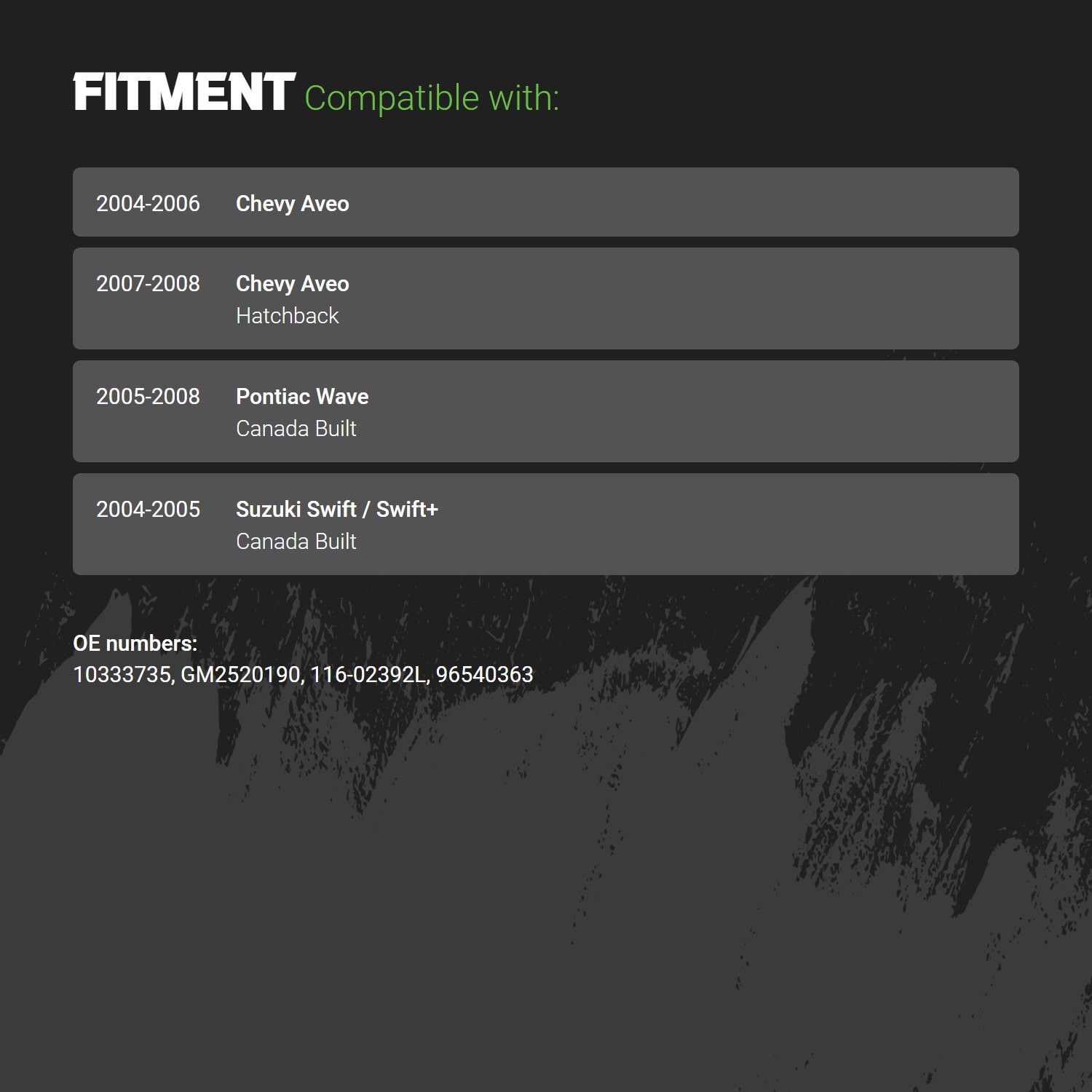Screen dimensions: 1092x1092
Task: Click the 'OE numbers:' label
Action: point(135,643)
